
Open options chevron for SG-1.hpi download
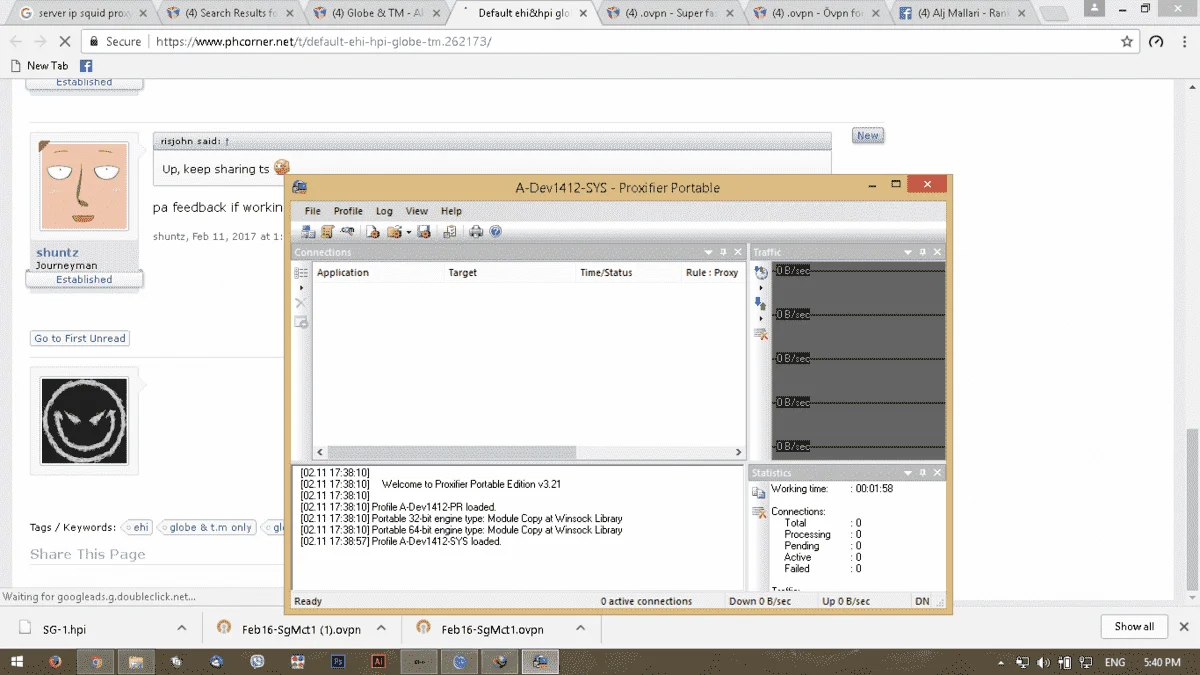tap(181, 628)
